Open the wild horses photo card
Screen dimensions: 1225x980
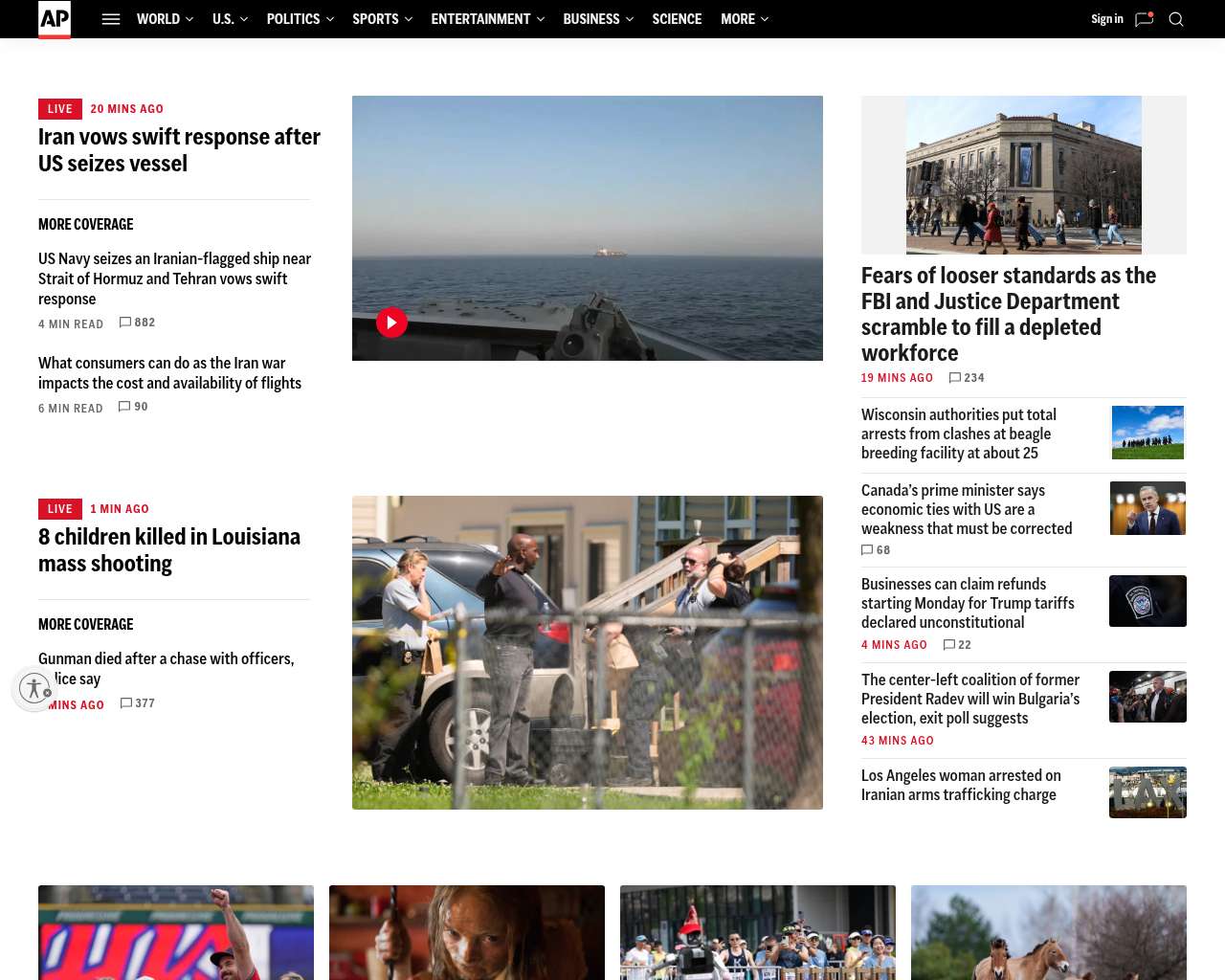[x=1049, y=932]
